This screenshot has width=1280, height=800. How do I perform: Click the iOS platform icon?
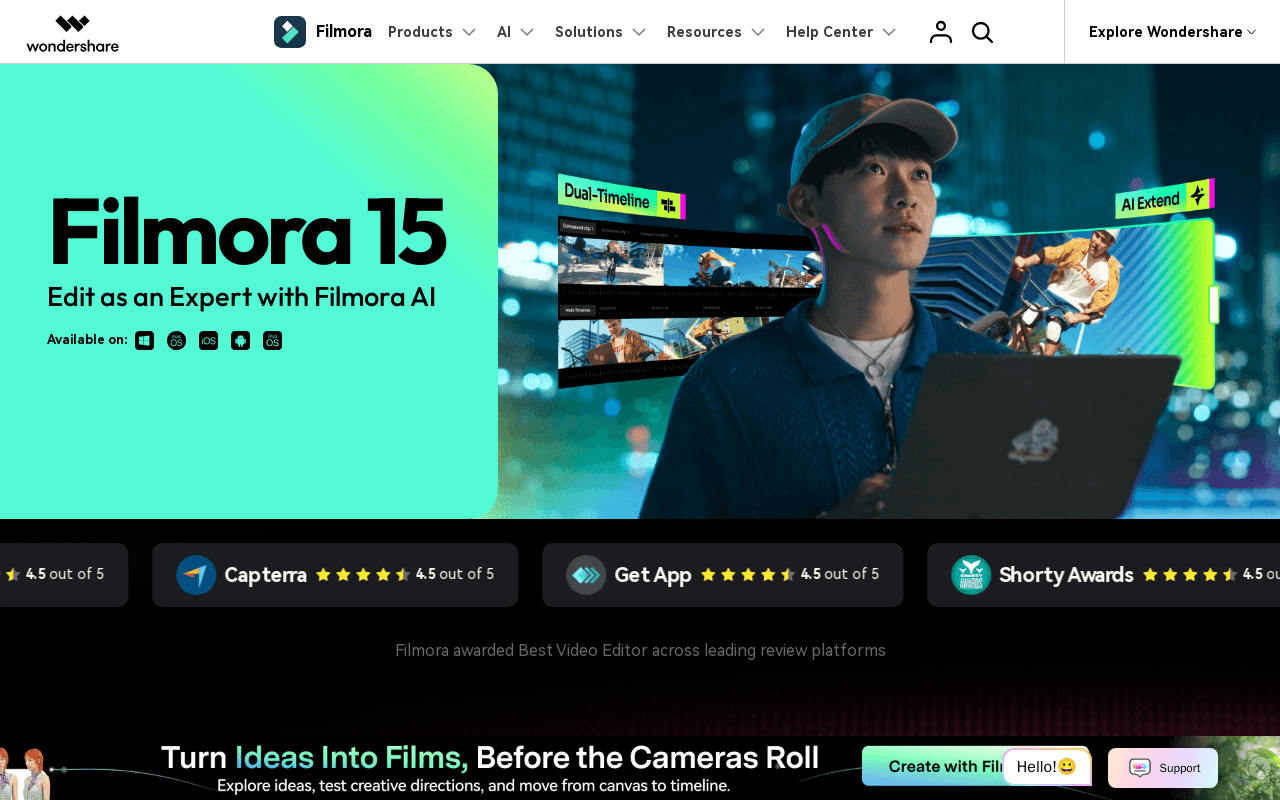pos(209,341)
